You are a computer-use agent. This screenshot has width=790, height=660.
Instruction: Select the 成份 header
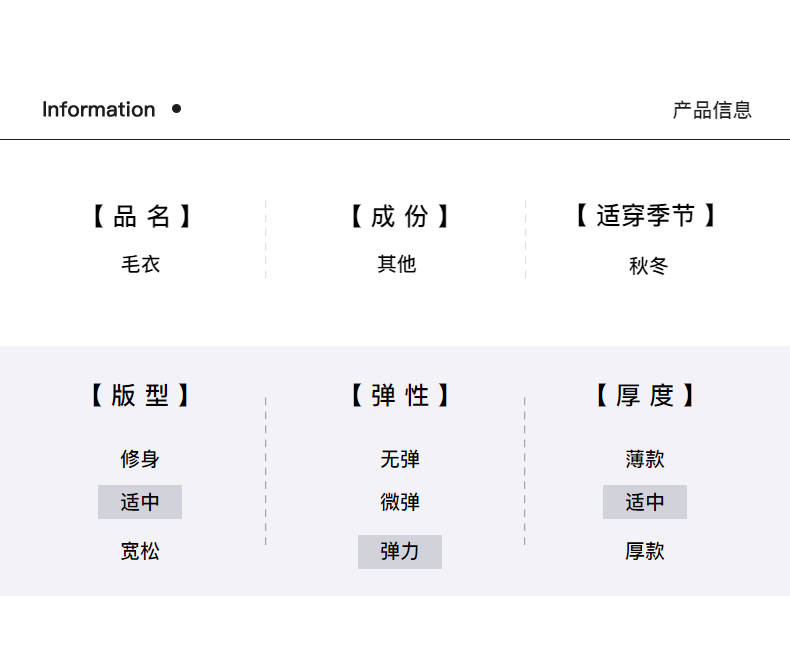(x=400, y=216)
